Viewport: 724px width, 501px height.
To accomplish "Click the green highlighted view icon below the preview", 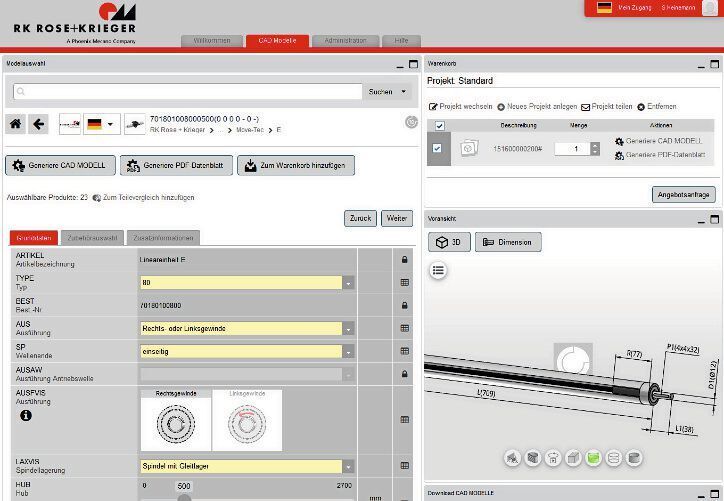I will click(593, 458).
